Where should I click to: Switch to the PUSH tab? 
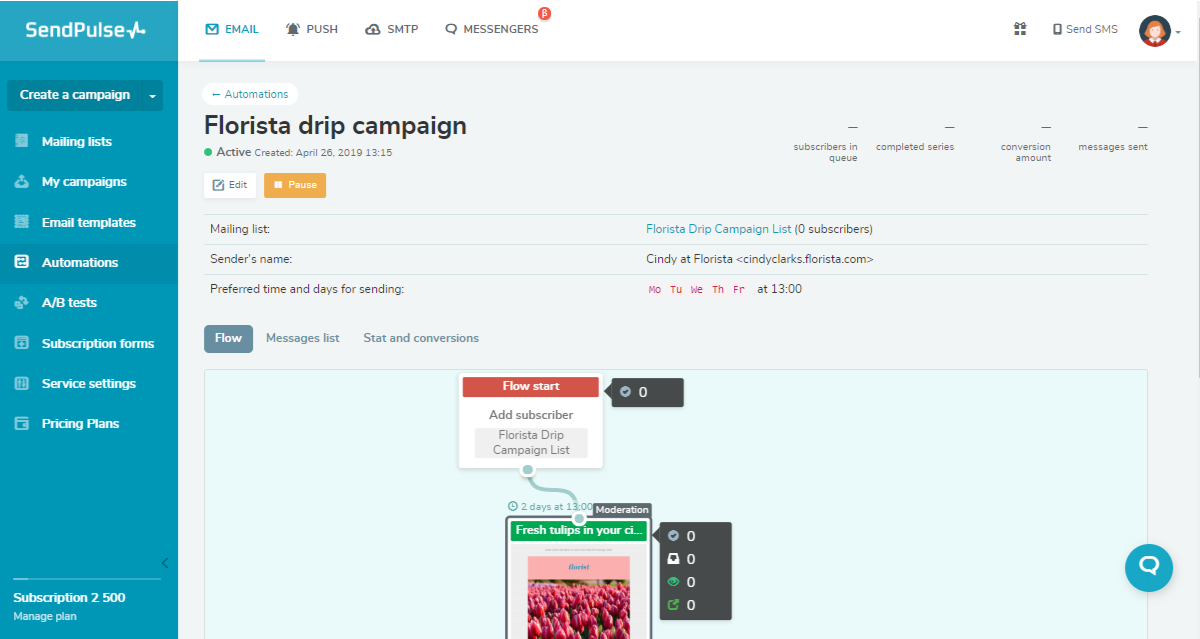[312, 29]
